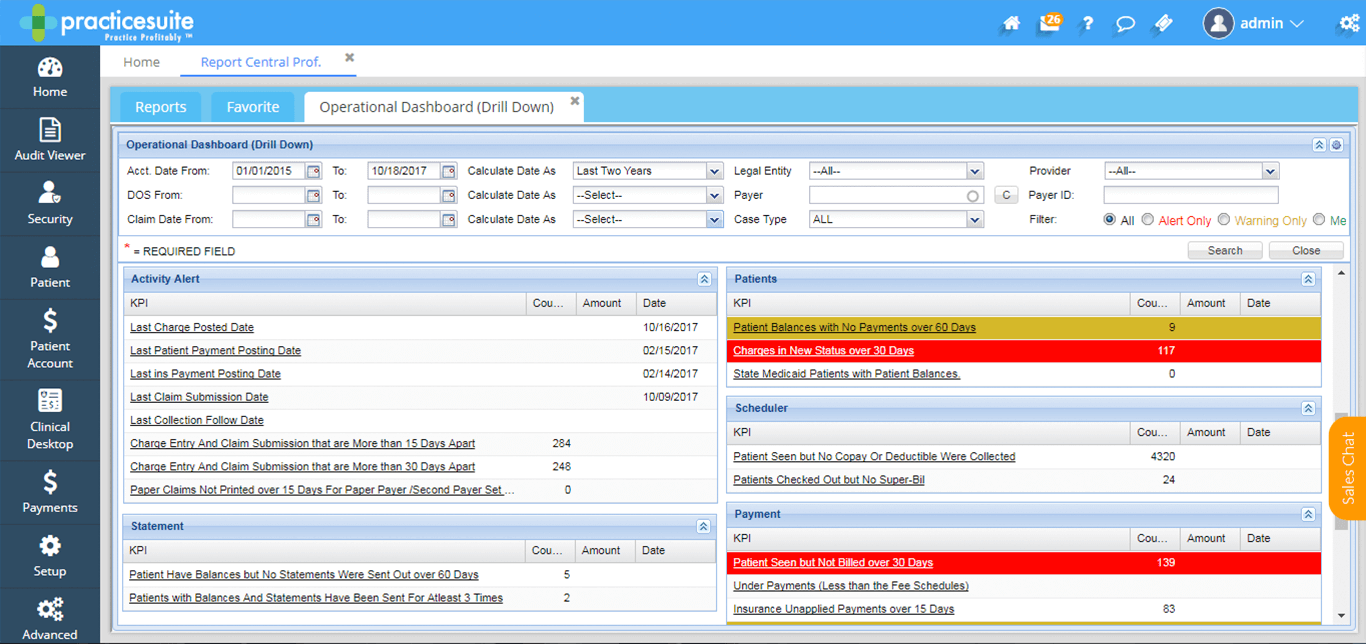Screen dimensions: 1366x644
Task: Go to Clinical Desktop in sidebar
Action: coord(50,419)
